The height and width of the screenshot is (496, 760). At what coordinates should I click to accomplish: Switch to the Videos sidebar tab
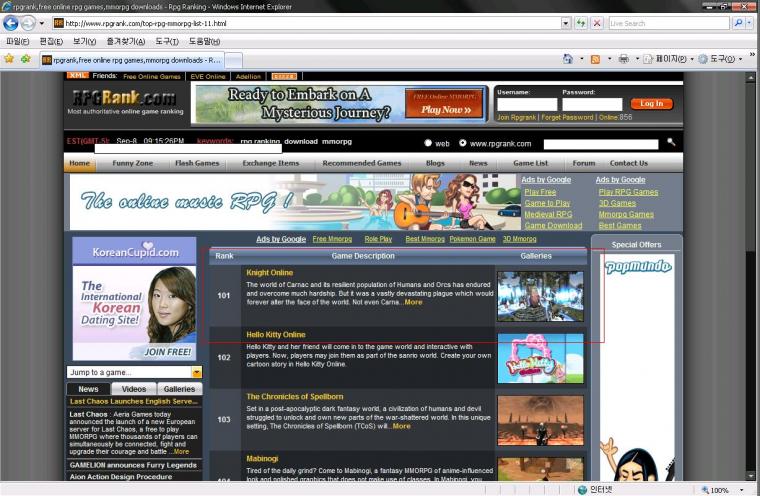134,389
